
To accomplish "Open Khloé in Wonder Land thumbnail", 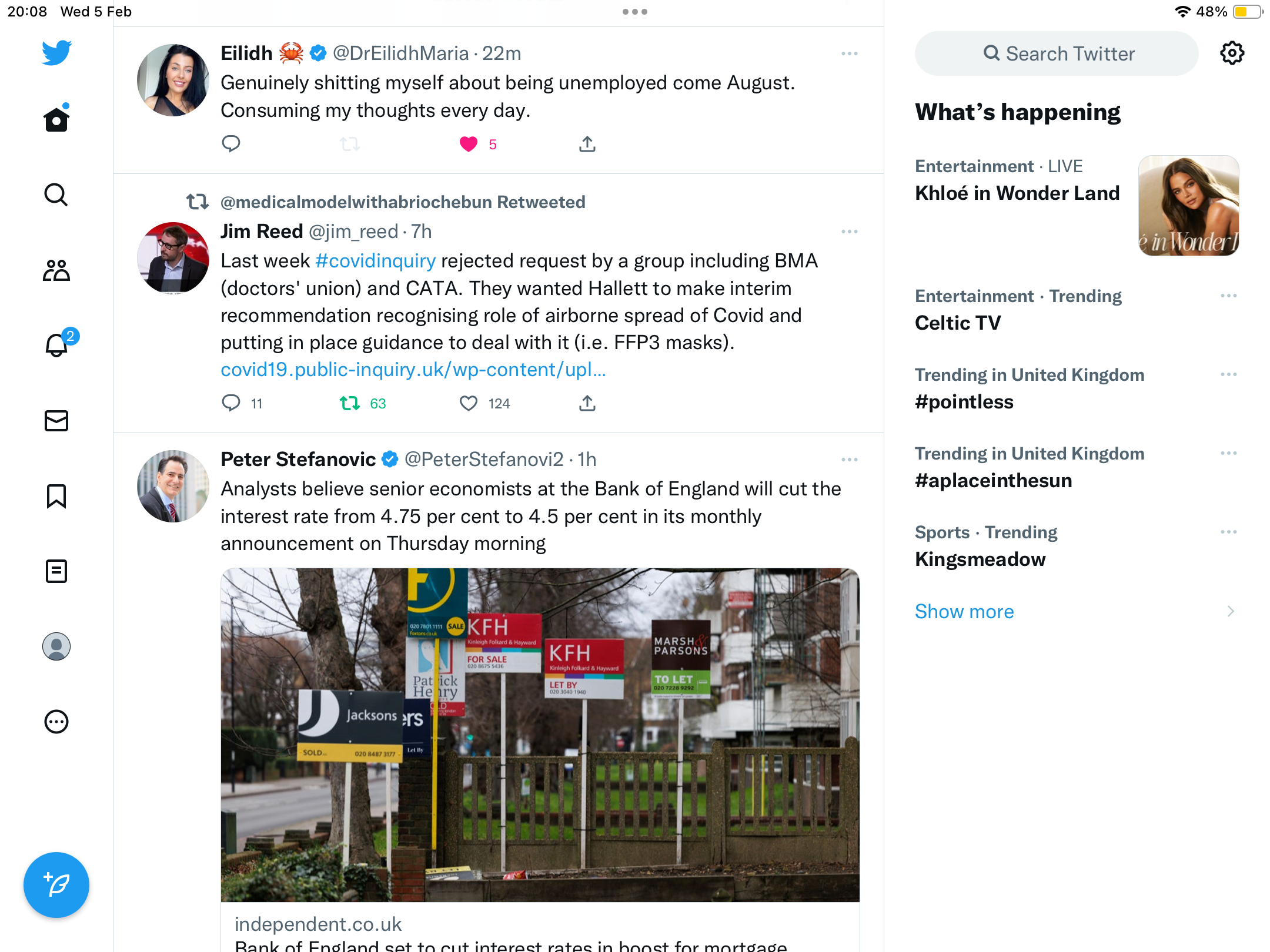I will (1189, 206).
